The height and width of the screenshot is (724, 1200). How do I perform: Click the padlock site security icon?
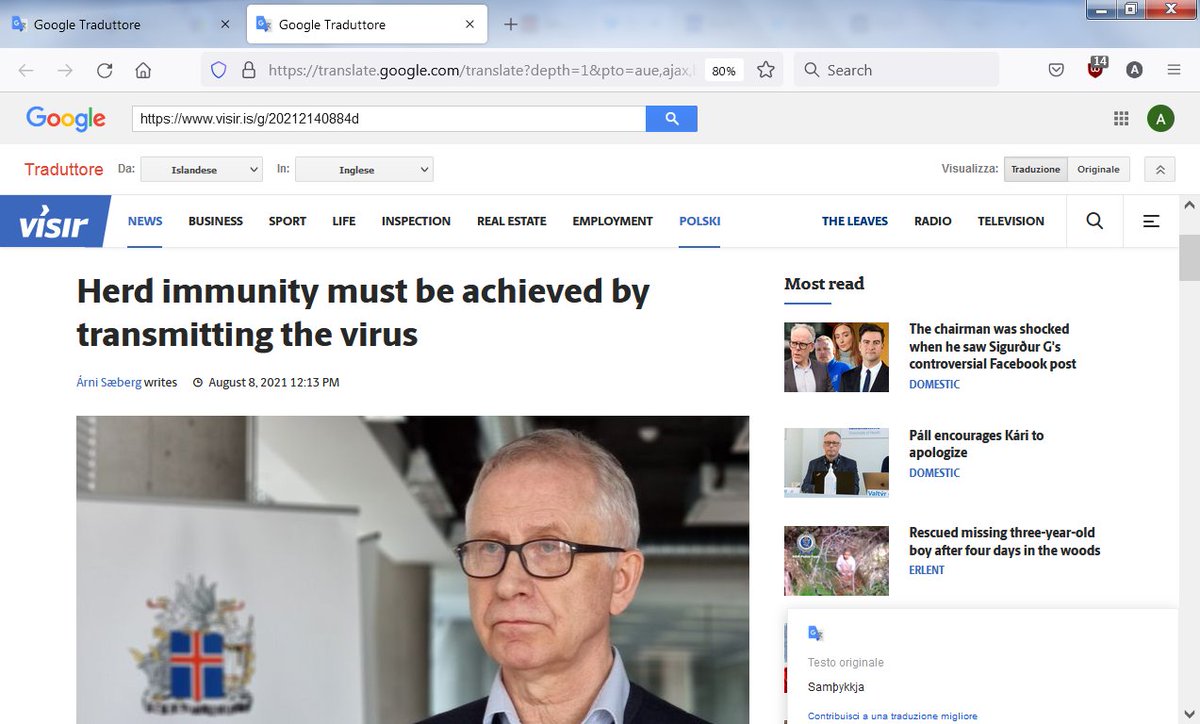pos(248,70)
